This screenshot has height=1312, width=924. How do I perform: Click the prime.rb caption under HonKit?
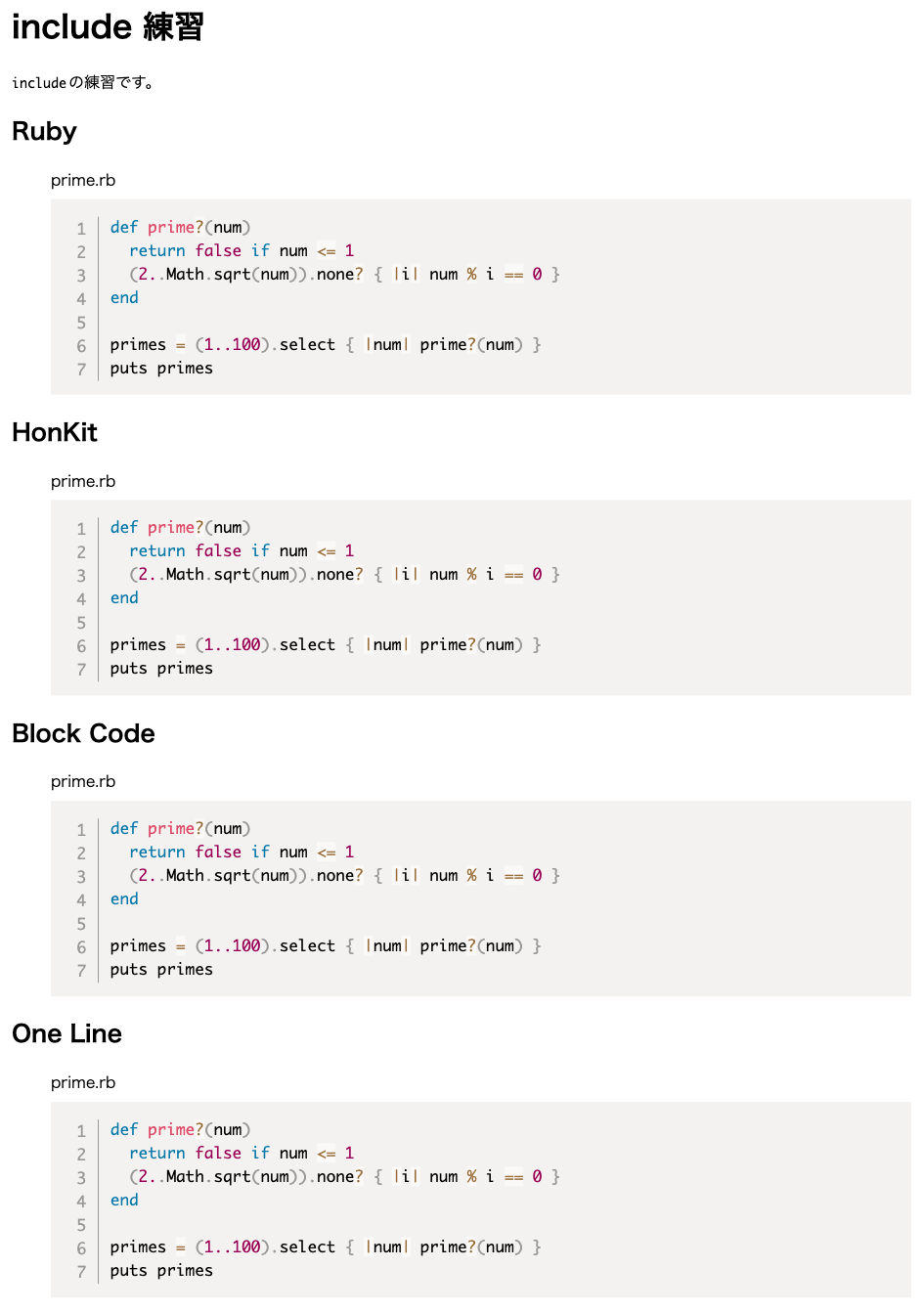pyautogui.click(x=83, y=481)
